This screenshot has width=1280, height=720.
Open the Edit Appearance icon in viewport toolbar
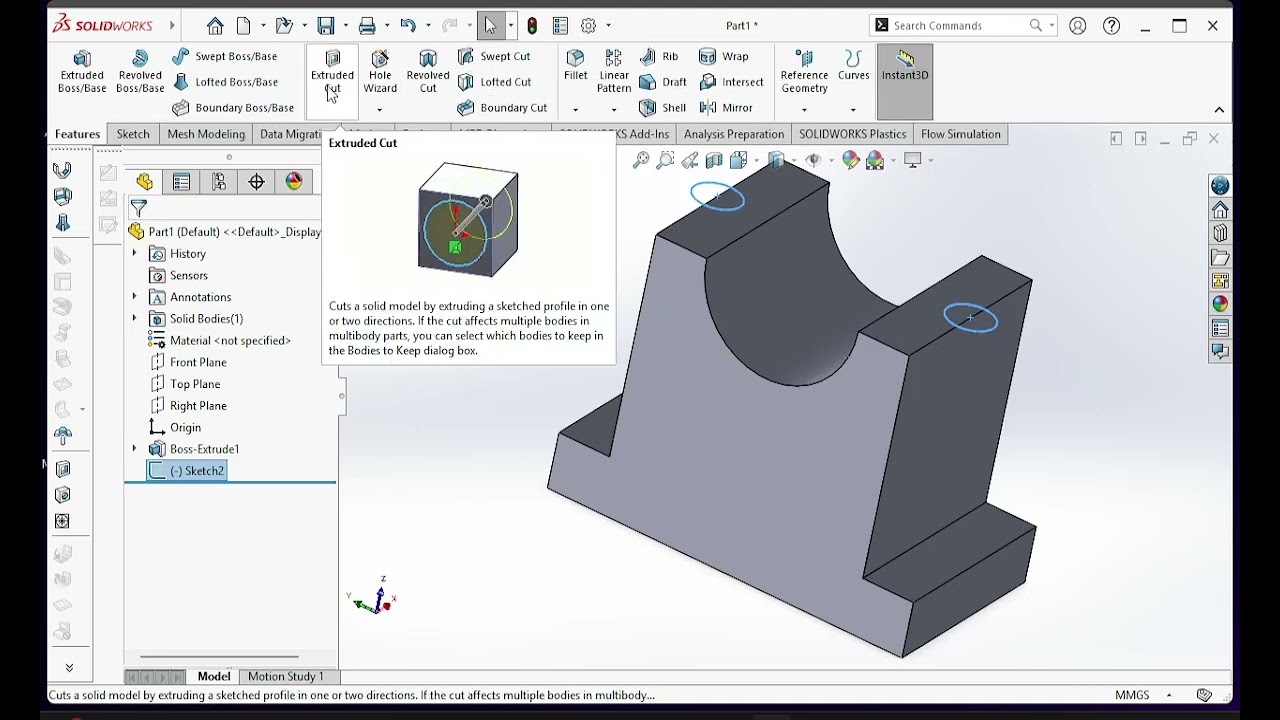[x=851, y=160]
